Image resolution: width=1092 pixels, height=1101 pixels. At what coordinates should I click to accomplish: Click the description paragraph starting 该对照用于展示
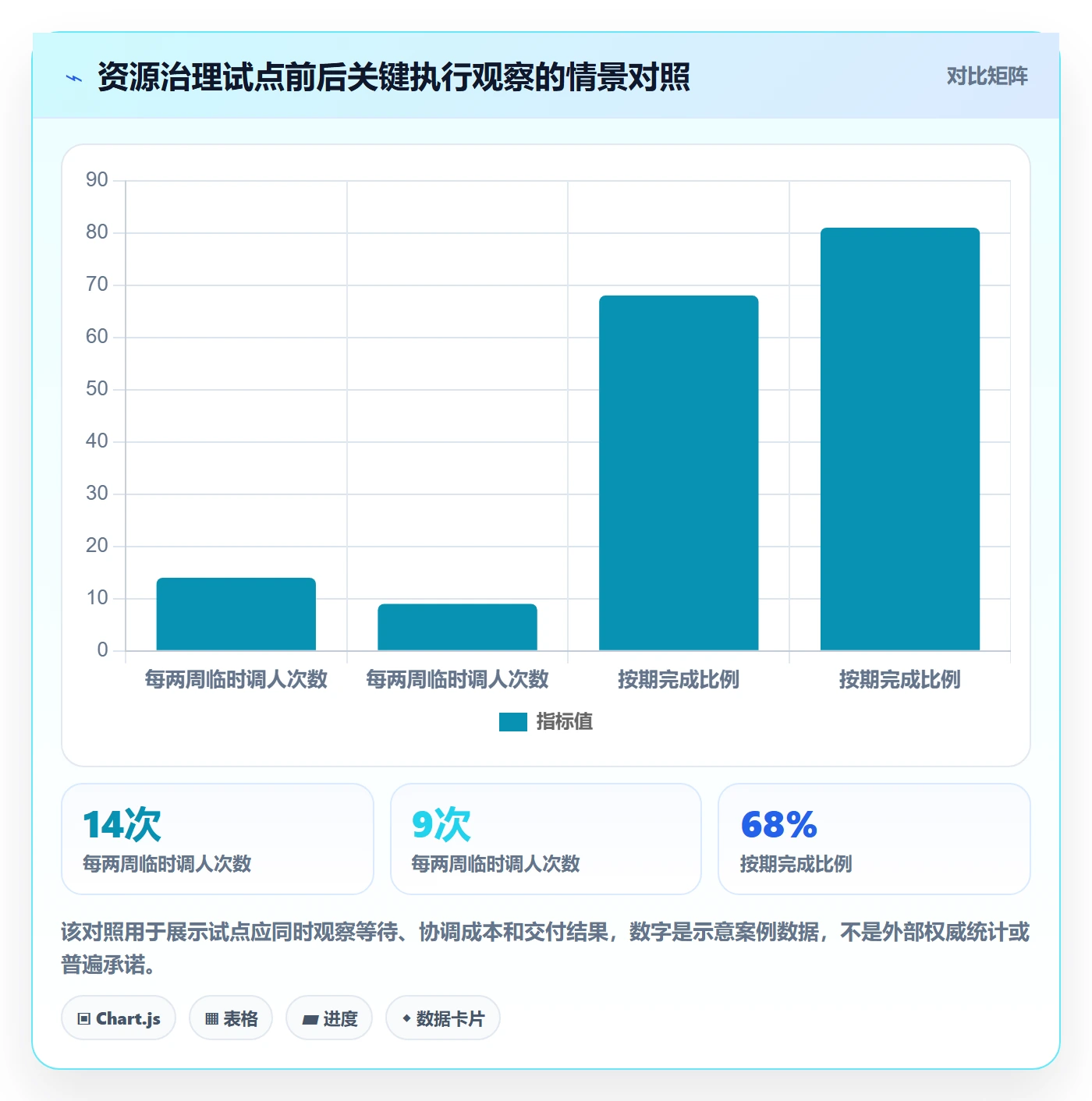click(545, 948)
